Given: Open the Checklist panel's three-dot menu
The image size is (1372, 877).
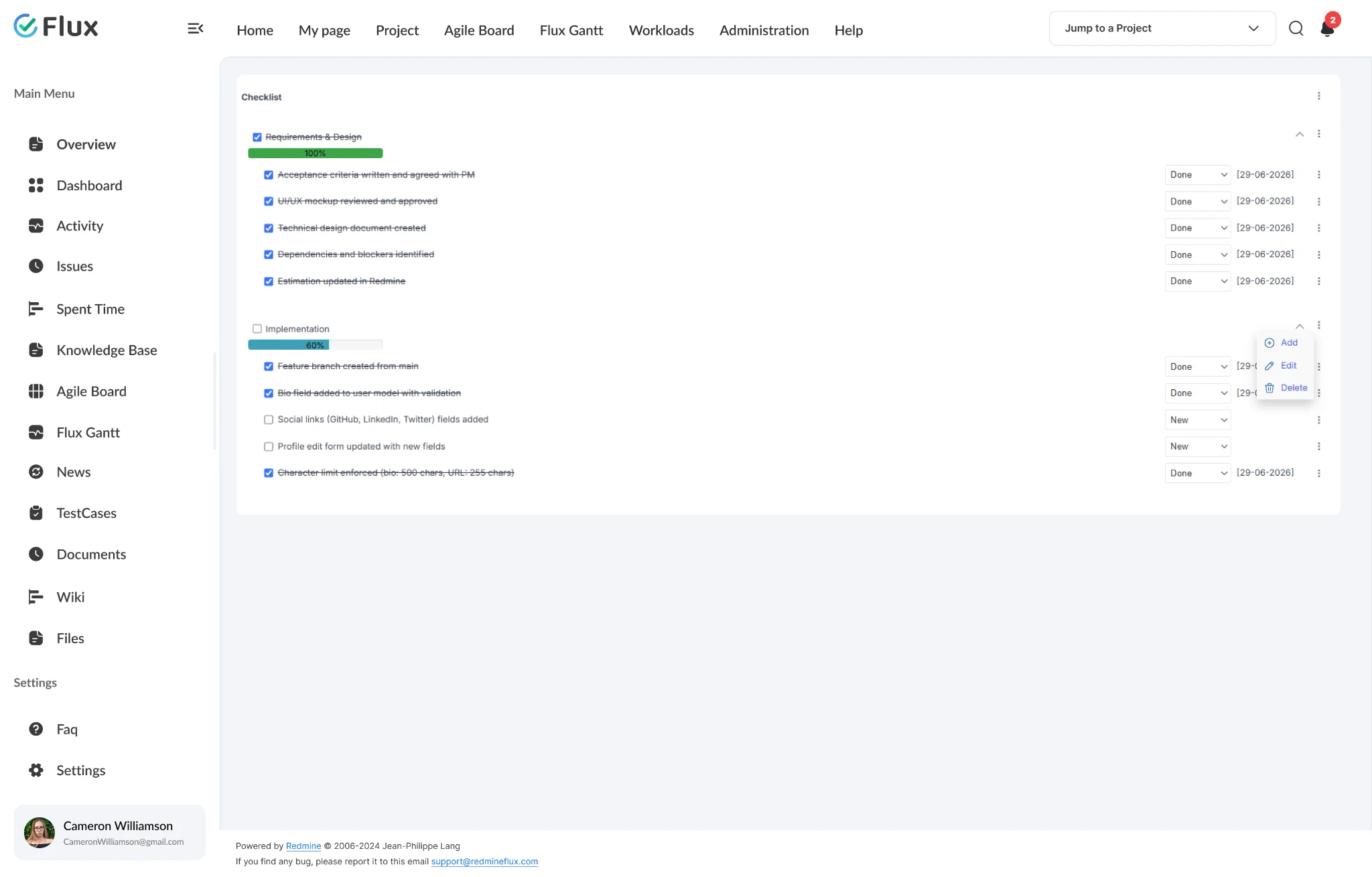Looking at the screenshot, I should coord(1318,96).
